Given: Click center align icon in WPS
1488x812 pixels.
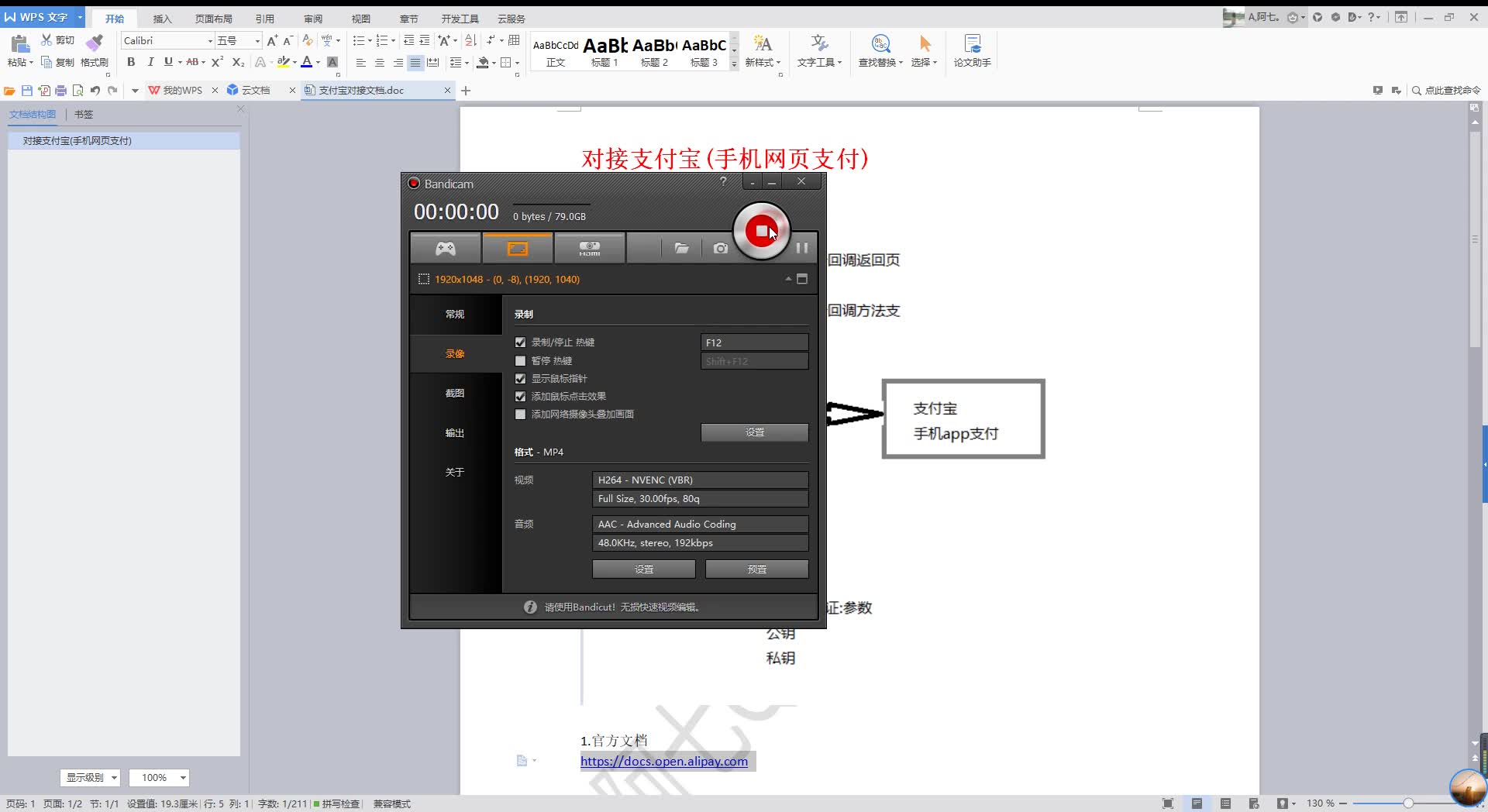Looking at the screenshot, I should coord(379,62).
